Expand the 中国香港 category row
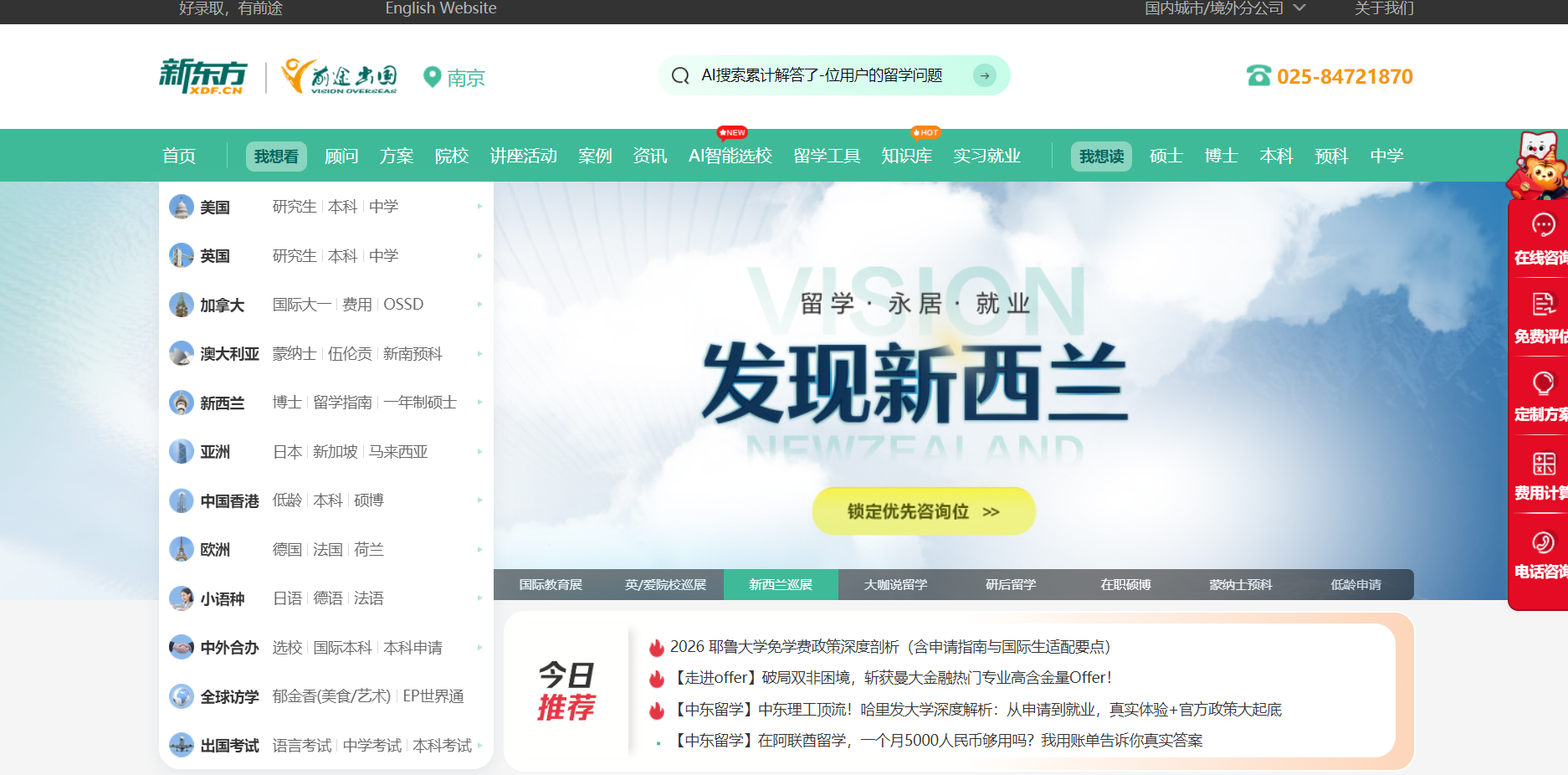This screenshot has height=775, width=1568. (x=479, y=500)
